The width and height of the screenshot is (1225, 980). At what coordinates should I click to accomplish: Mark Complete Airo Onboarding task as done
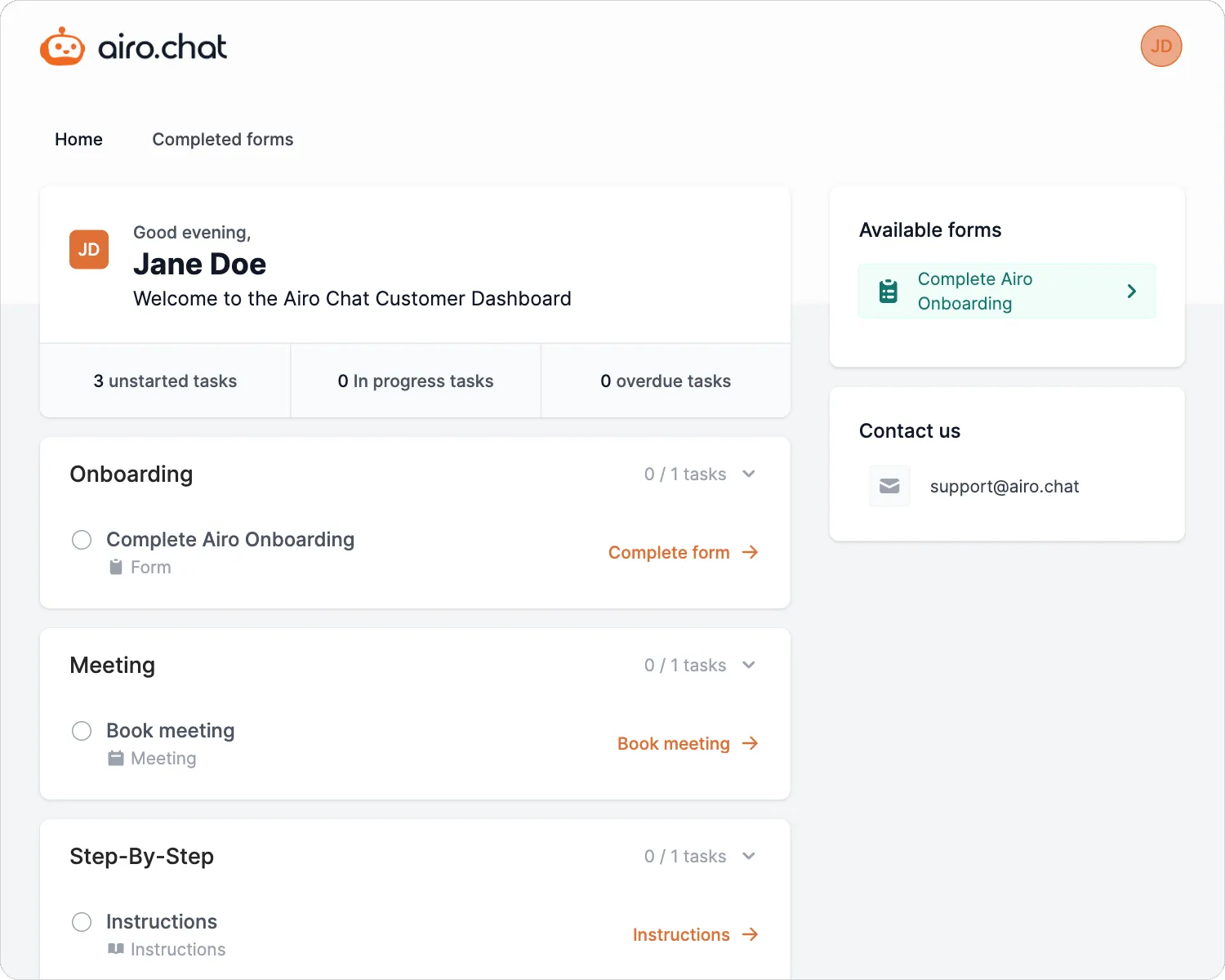pyautogui.click(x=82, y=540)
